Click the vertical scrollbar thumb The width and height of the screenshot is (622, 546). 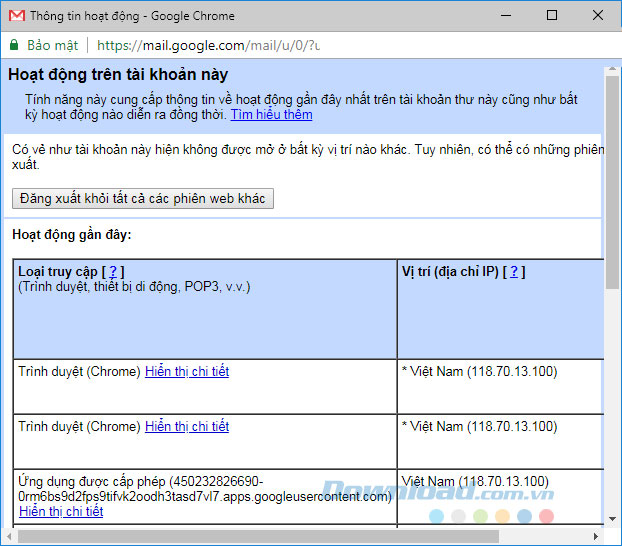(x=613, y=180)
